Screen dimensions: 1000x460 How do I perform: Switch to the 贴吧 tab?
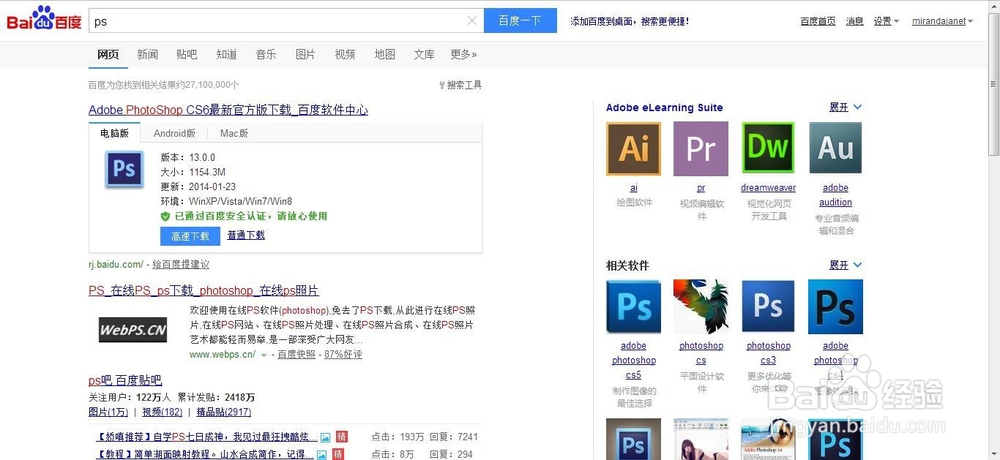pos(187,54)
